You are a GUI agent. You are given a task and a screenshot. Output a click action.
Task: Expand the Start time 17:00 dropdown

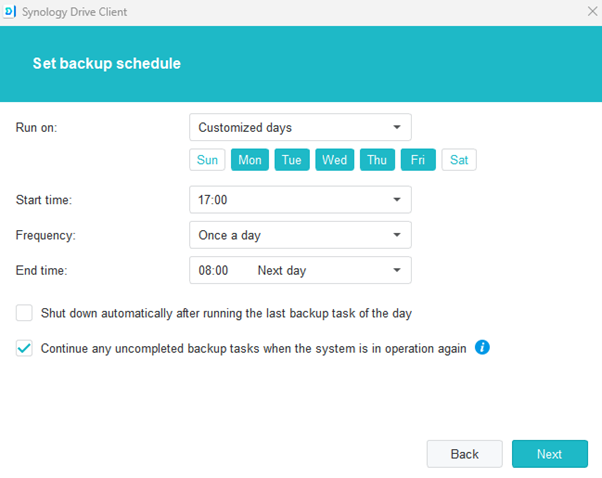tap(300, 200)
